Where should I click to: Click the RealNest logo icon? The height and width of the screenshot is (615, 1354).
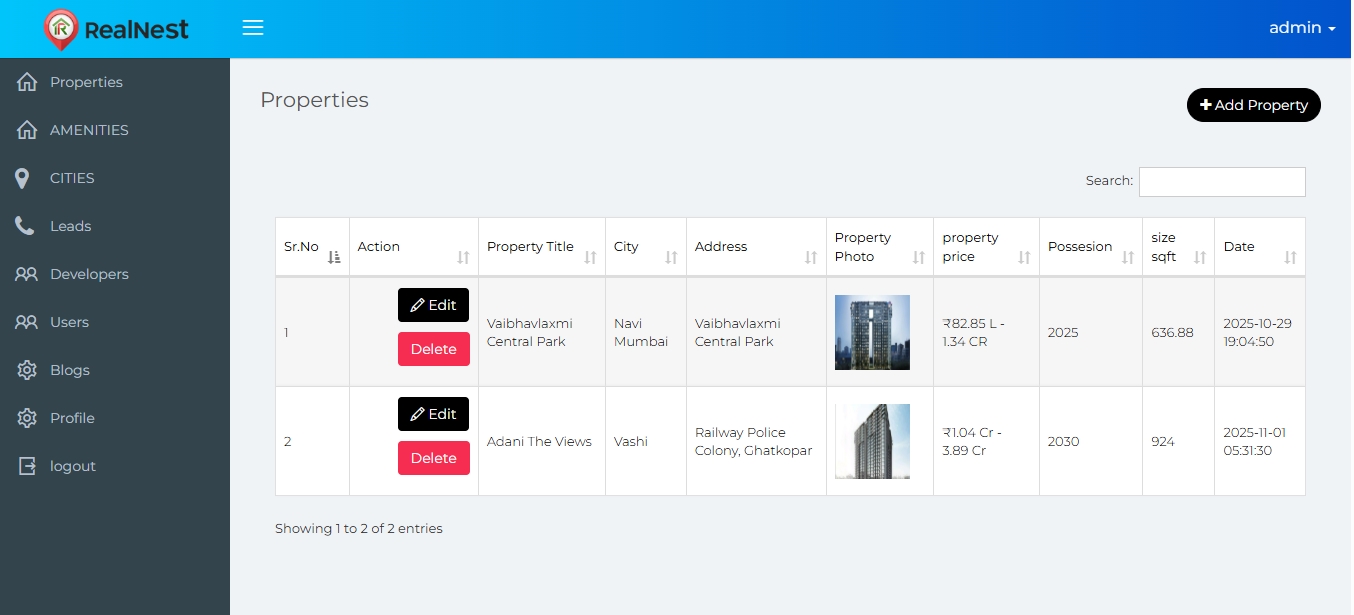pos(61,29)
